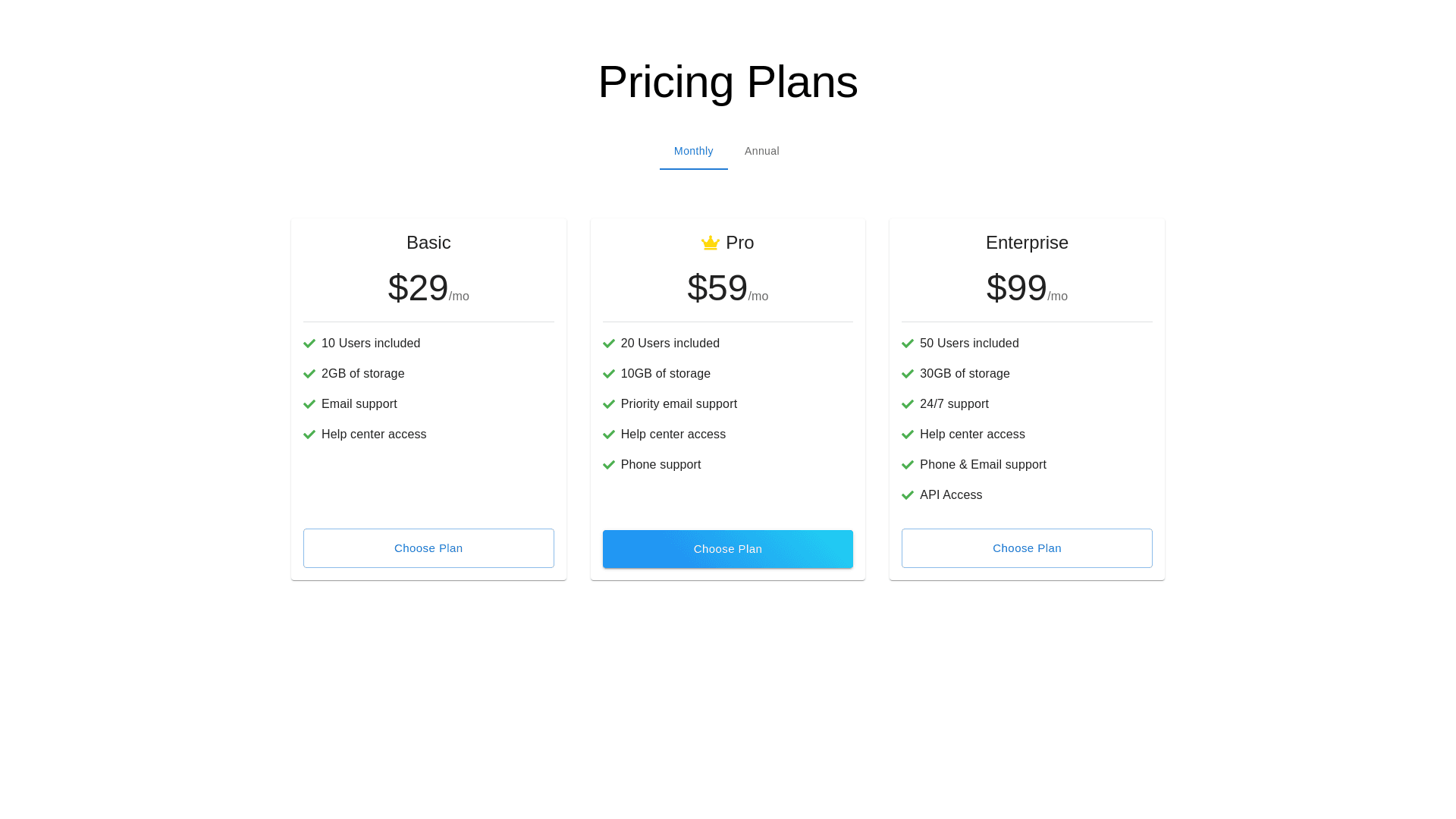Click the checkmark beside API Access

coord(908,495)
